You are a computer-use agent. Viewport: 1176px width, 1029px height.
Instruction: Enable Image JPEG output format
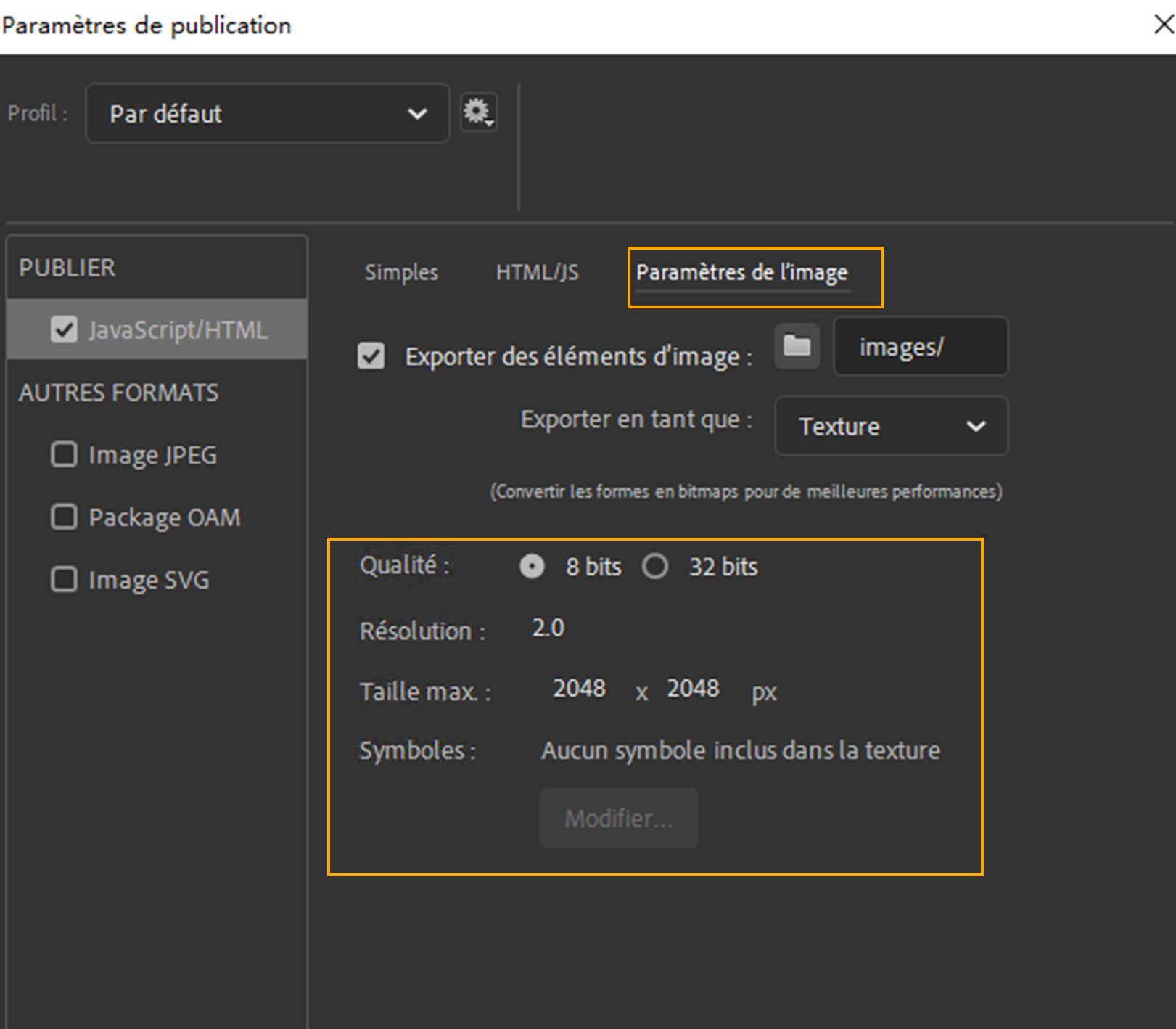point(65,454)
